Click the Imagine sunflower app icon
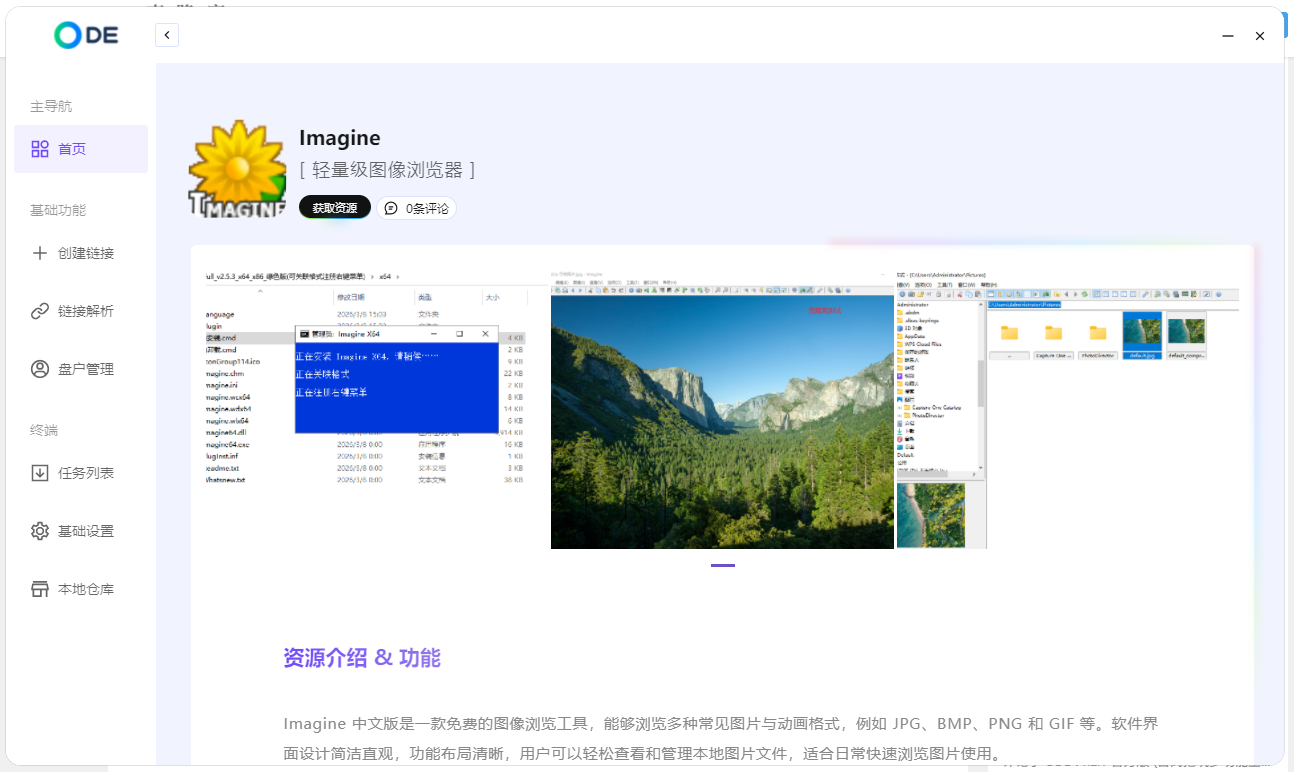This screenshot has width=1294, height=772. (238, 168)
